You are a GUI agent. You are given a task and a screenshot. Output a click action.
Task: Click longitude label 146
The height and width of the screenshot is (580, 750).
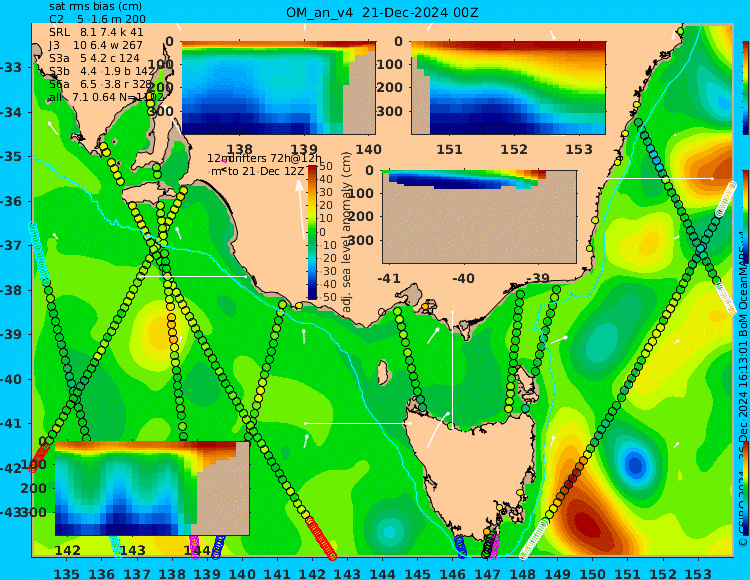452,573
